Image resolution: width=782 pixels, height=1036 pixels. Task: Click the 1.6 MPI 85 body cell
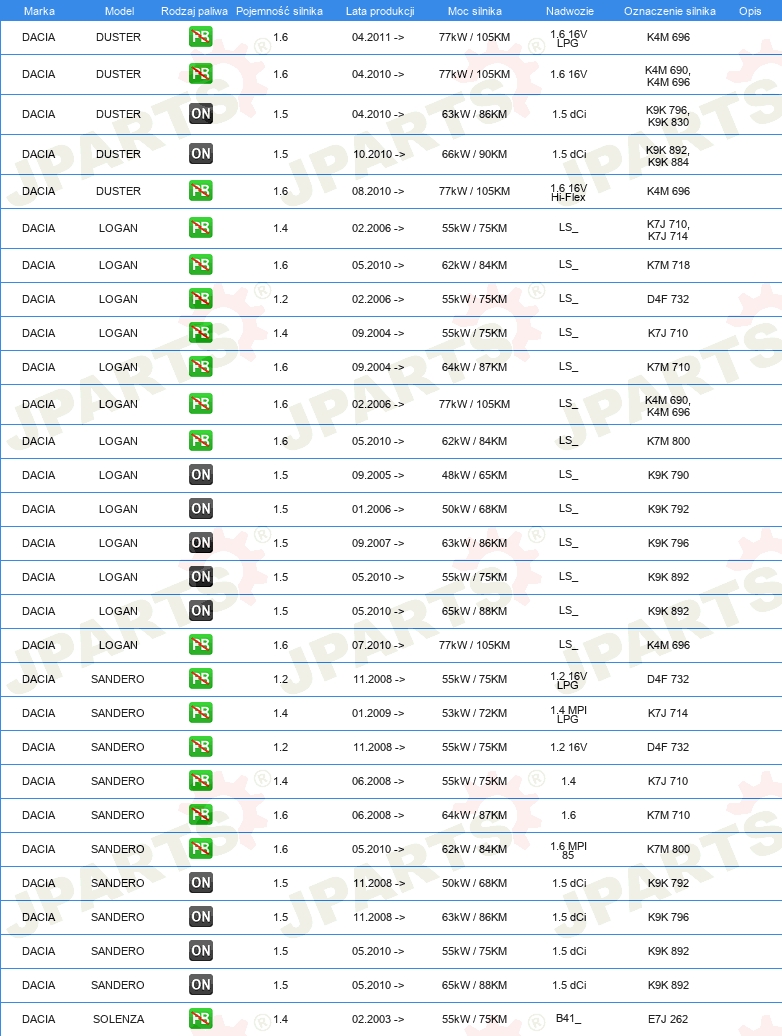coord(568,850)
